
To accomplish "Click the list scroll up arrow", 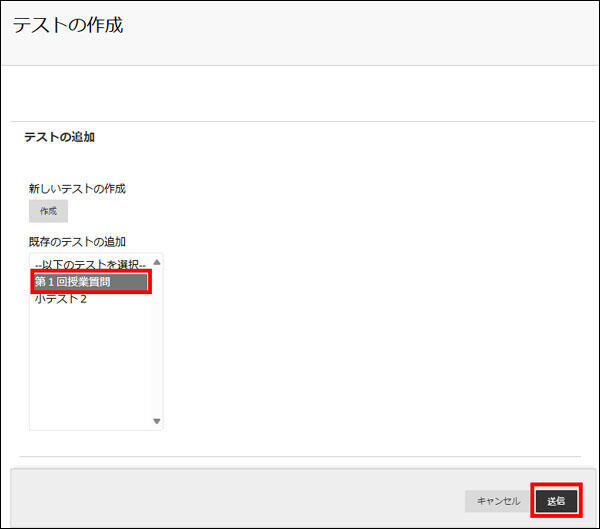I will [x=157, y=262].
